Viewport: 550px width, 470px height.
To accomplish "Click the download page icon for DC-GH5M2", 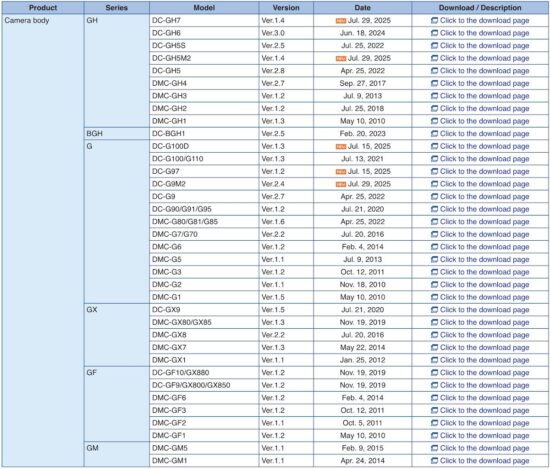I will point(434,58).
